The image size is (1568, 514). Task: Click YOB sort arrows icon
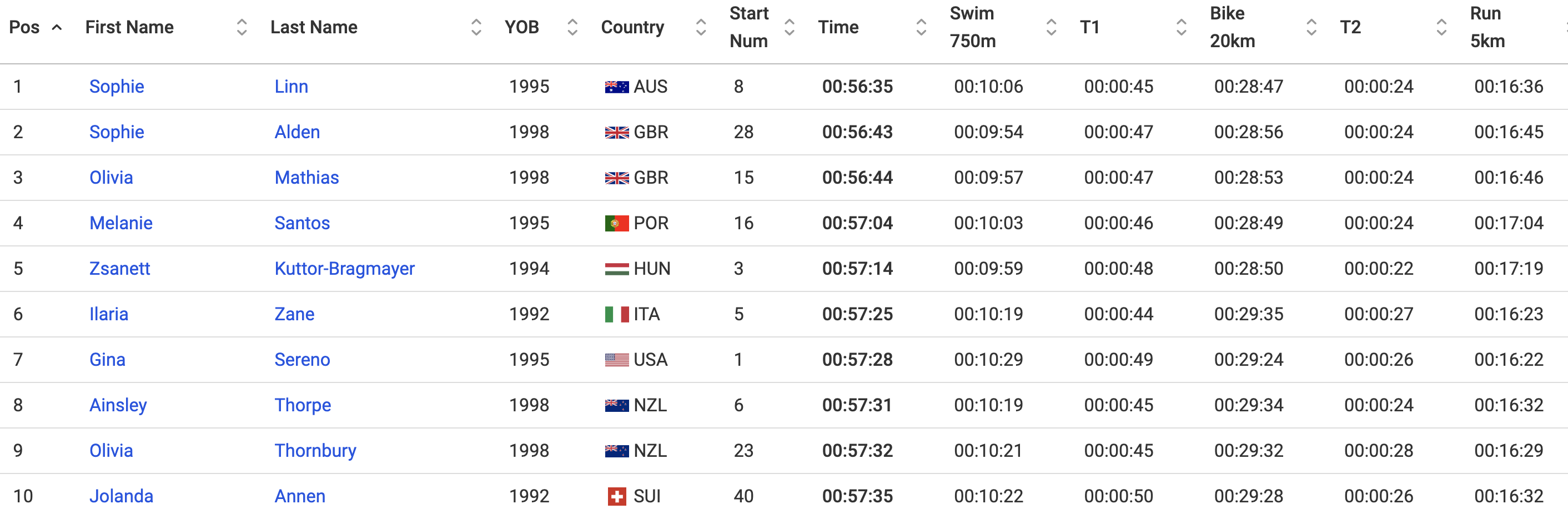tap(572, 27)
